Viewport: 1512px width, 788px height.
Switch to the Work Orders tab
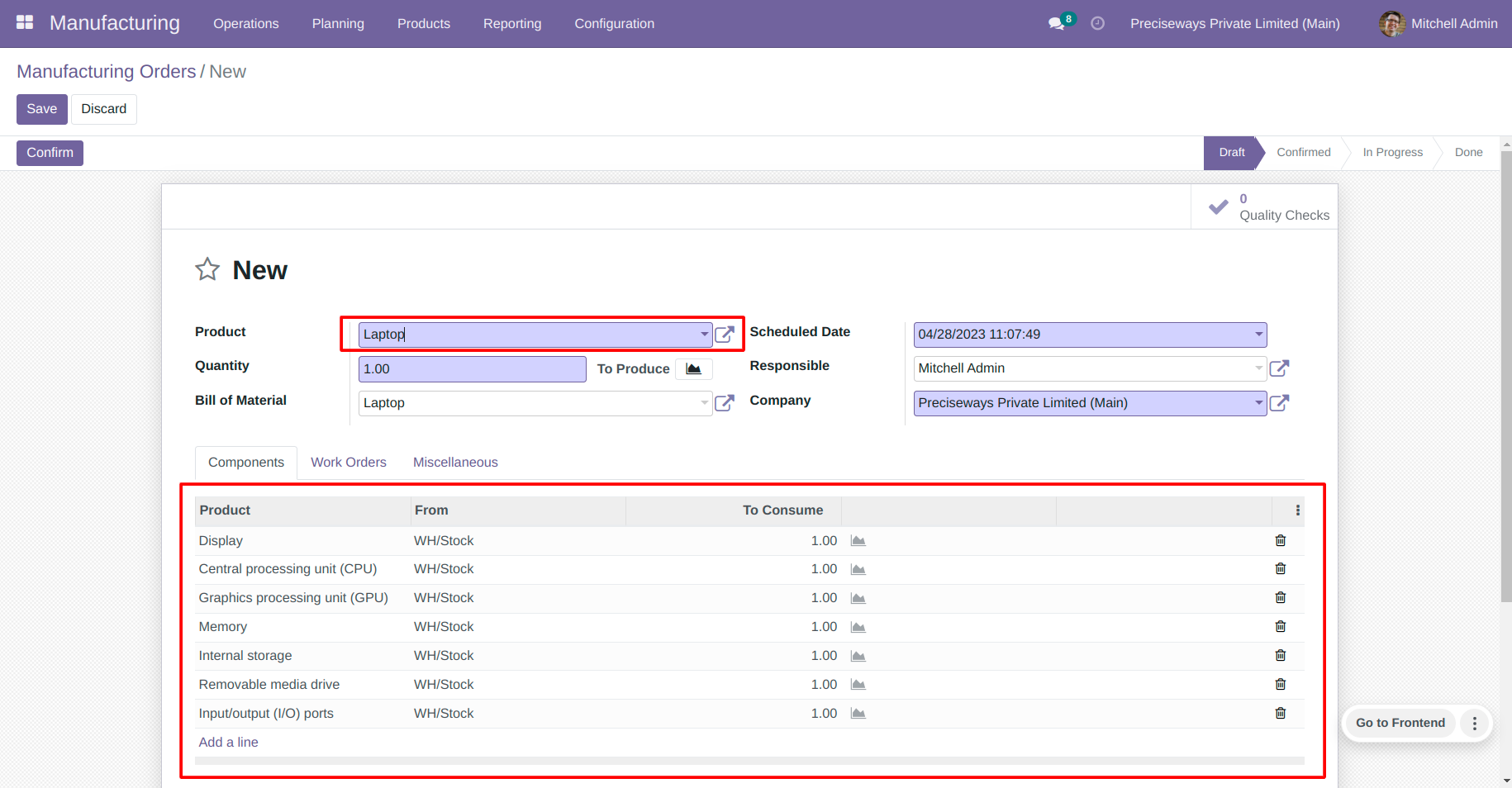click(349, 463)
